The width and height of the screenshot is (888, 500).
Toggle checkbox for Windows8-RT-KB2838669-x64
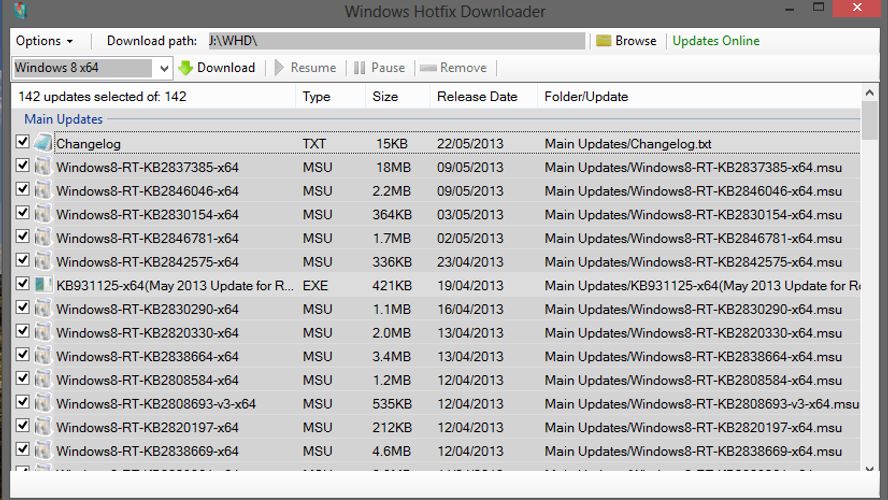click(23, 449)
